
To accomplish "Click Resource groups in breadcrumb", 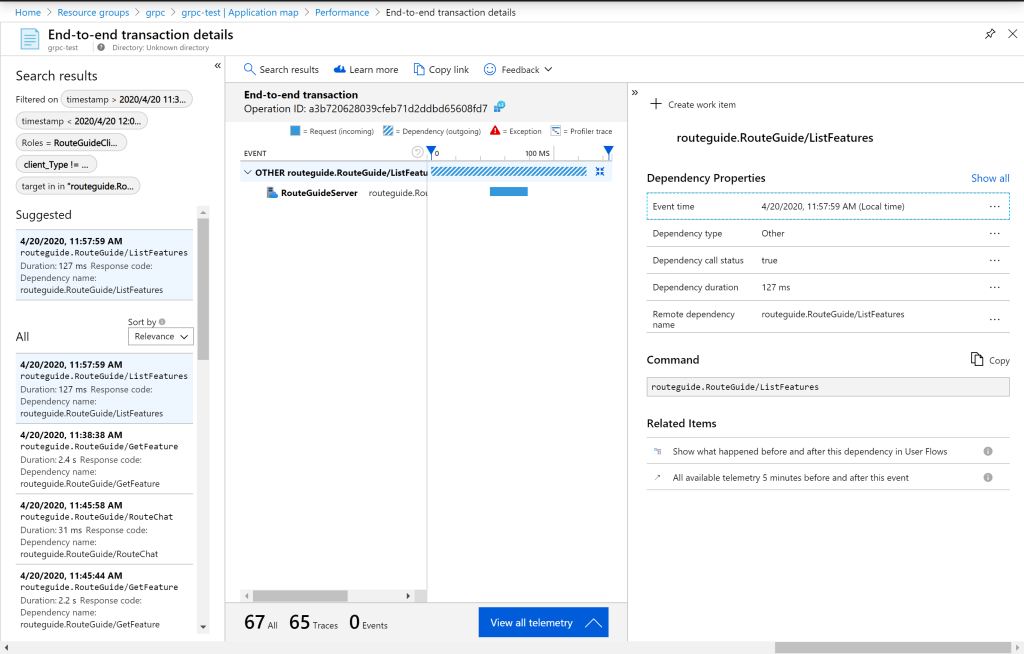I will [93, 12].
